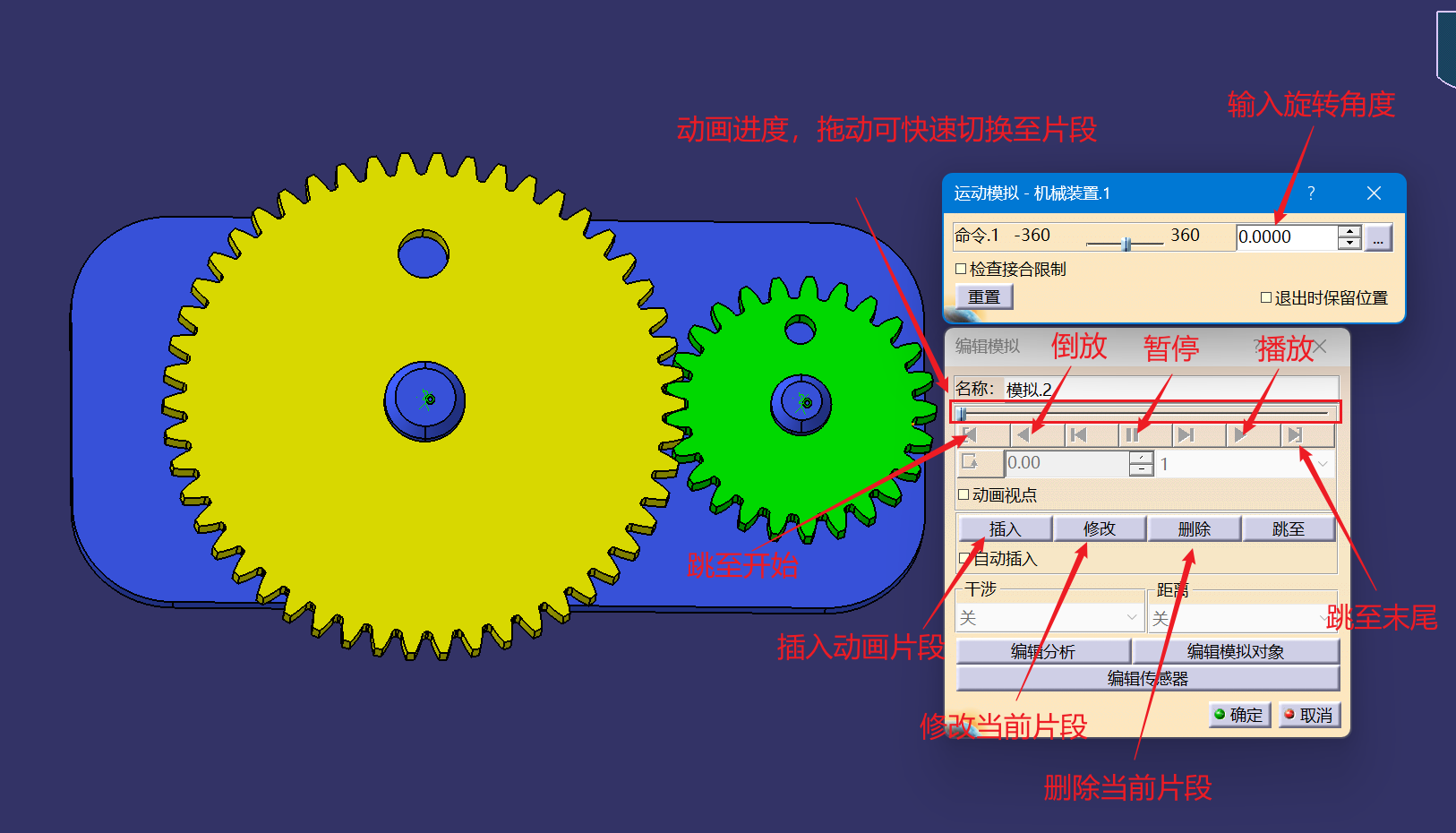Click the 0.0000 angle input field

tap(1286, 237)
